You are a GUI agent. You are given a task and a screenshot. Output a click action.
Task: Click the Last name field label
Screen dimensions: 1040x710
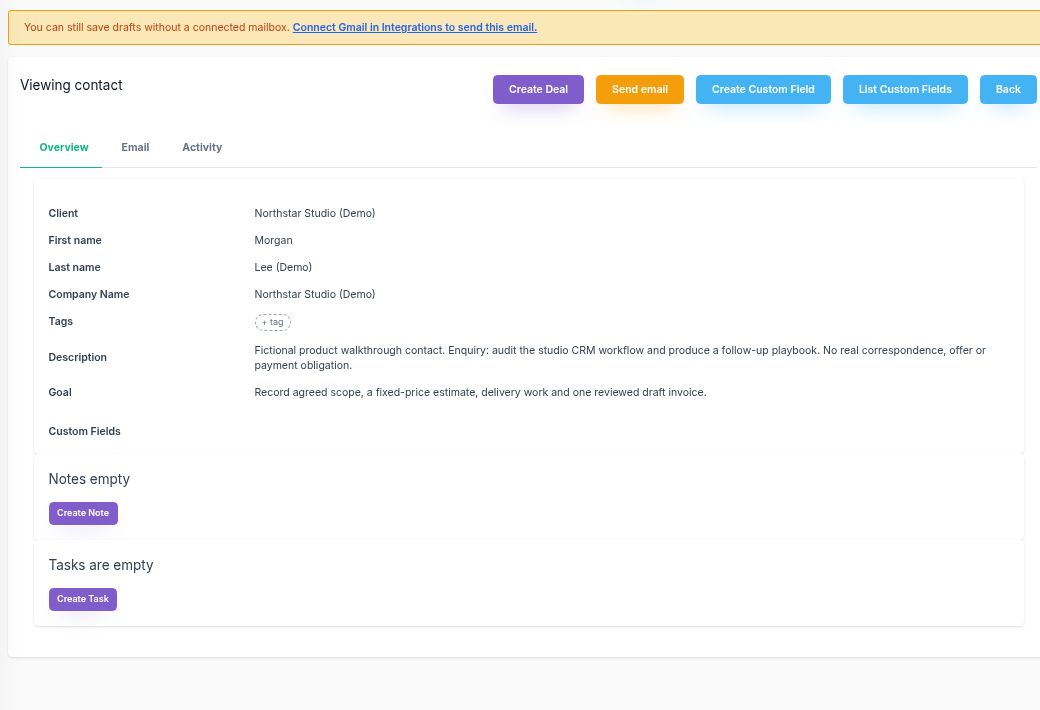tap(74, 267)
